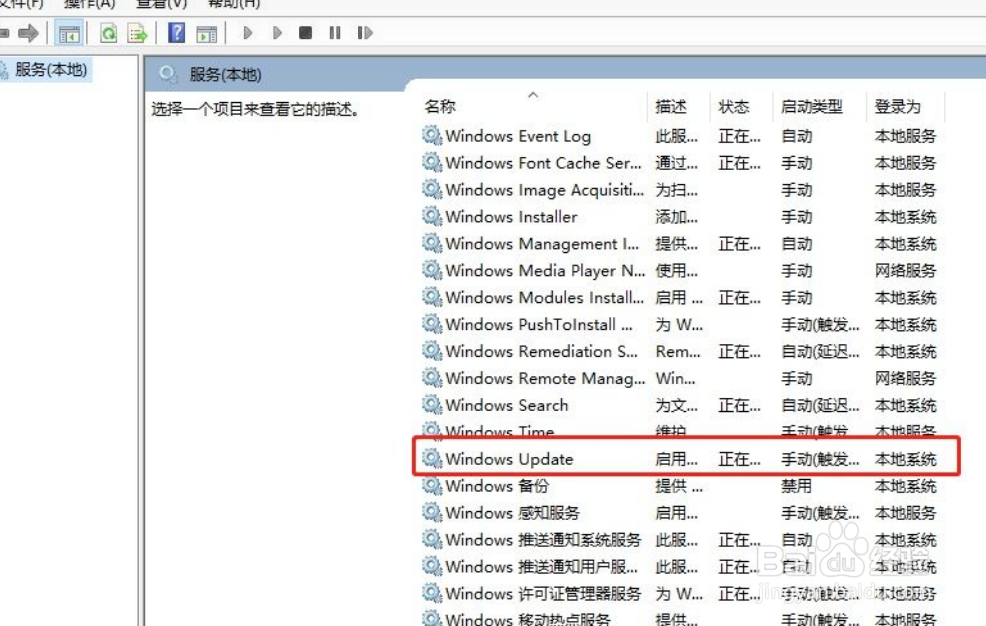Click gear icon of Windows Modules Installer
The image size is (986, 626).
point(432,297)
